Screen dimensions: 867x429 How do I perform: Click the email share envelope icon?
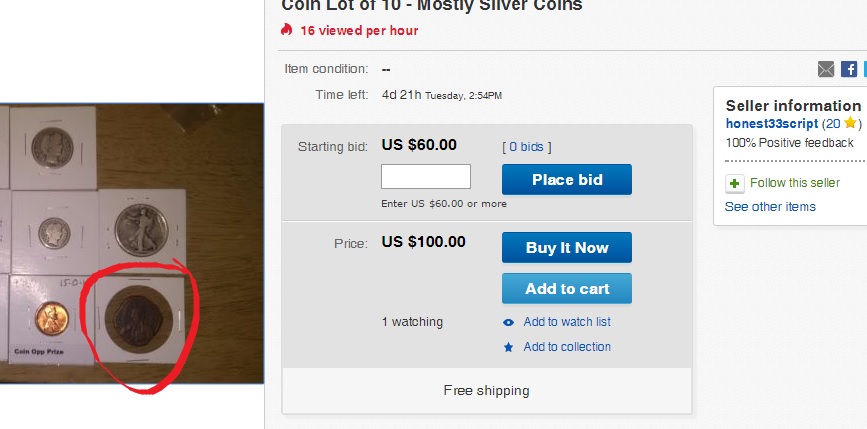pos(826,69)
